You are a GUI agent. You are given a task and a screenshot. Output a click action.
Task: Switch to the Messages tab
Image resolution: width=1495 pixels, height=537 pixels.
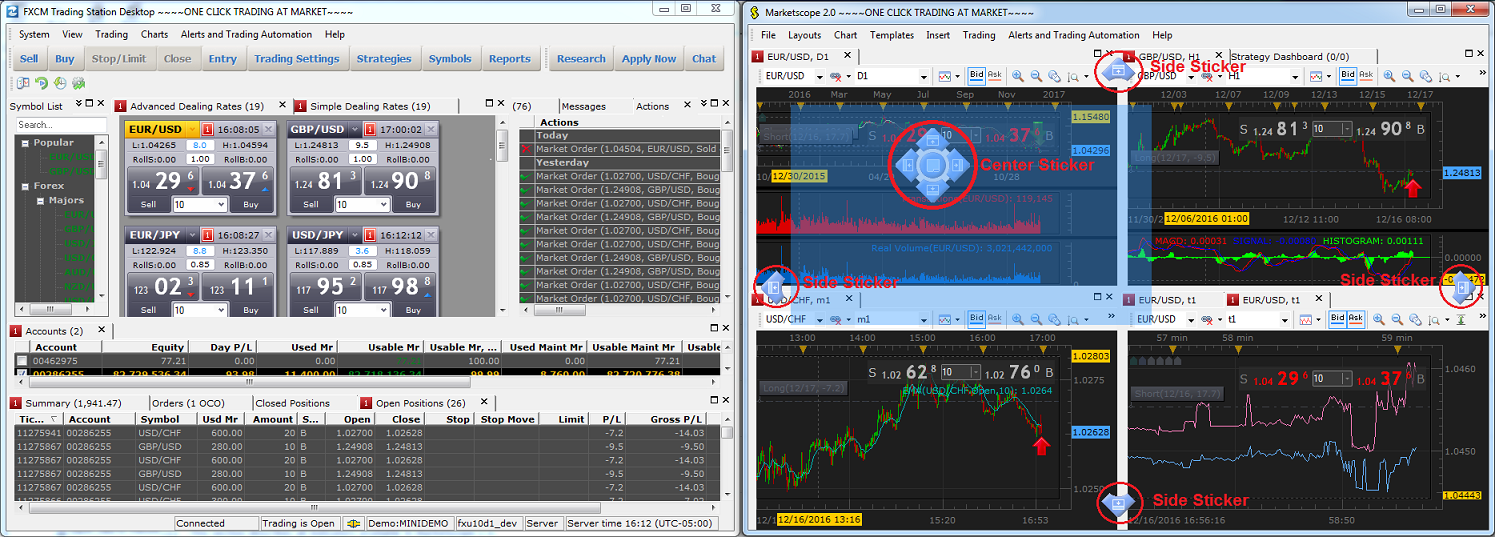click(x=583, y=106)
